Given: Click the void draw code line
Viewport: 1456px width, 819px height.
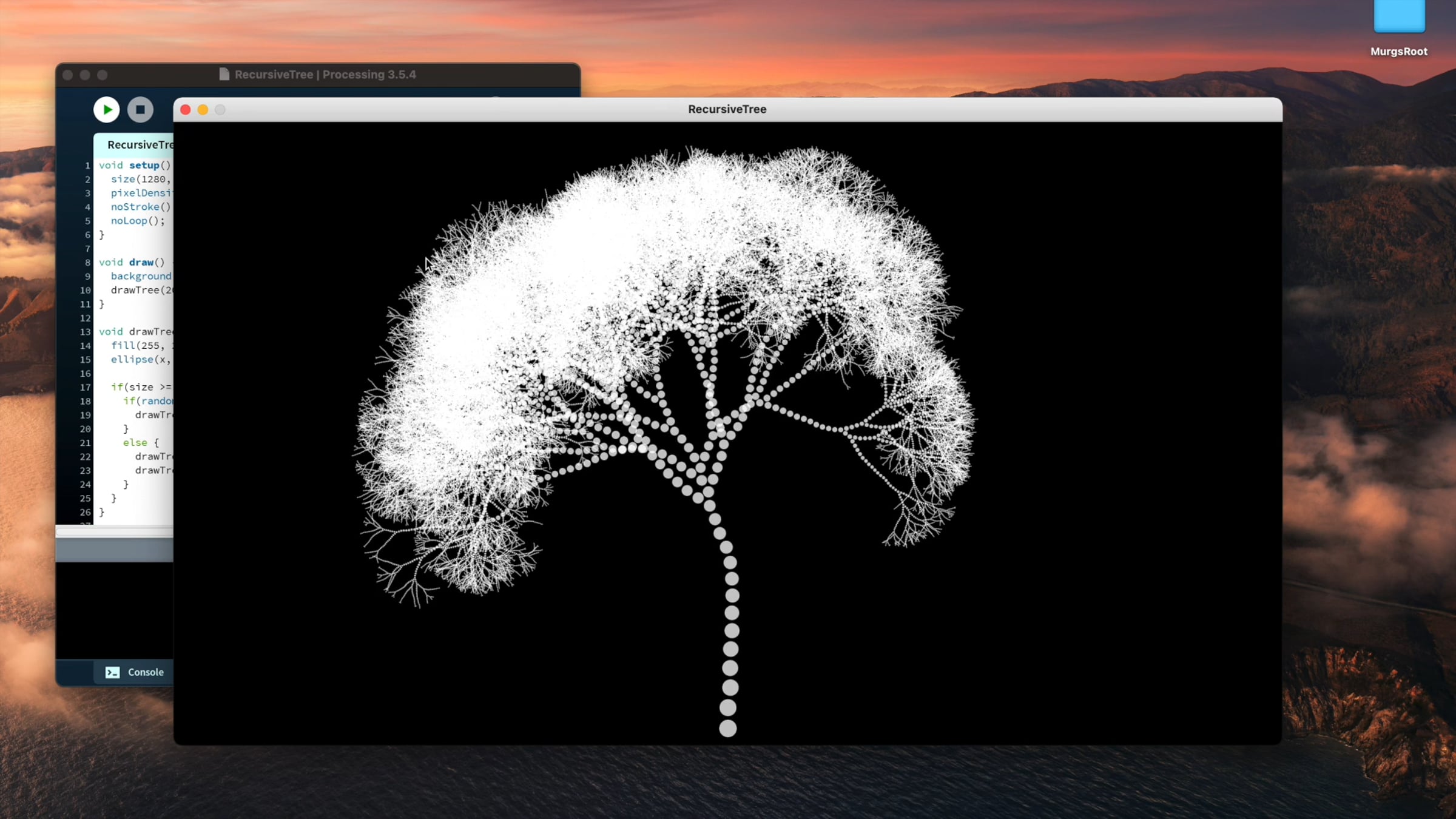Looking at the screenshot, I should pyautogui.click(x=132, y=262).
